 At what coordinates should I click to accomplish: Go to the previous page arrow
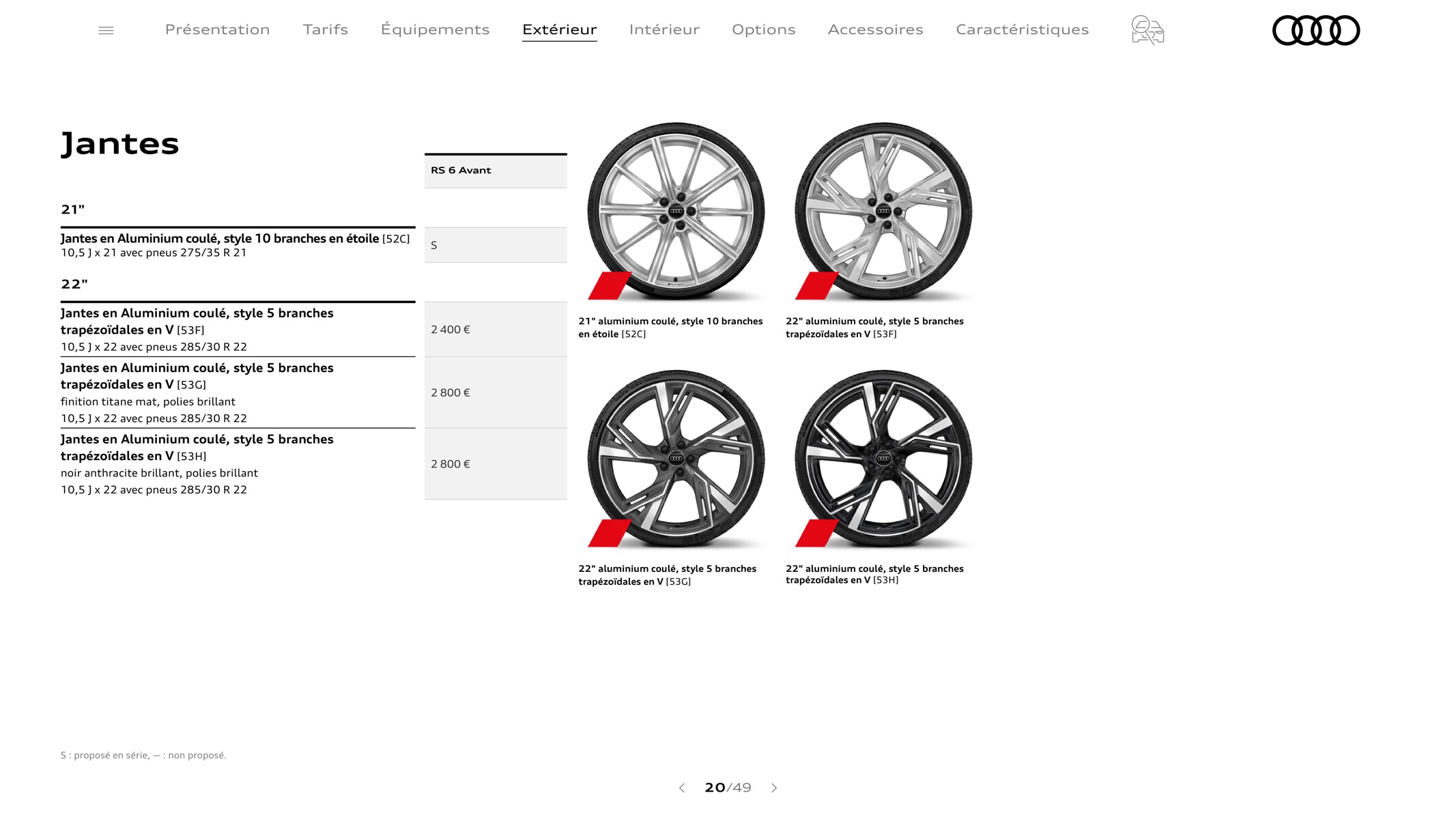[x=681, y=788]
